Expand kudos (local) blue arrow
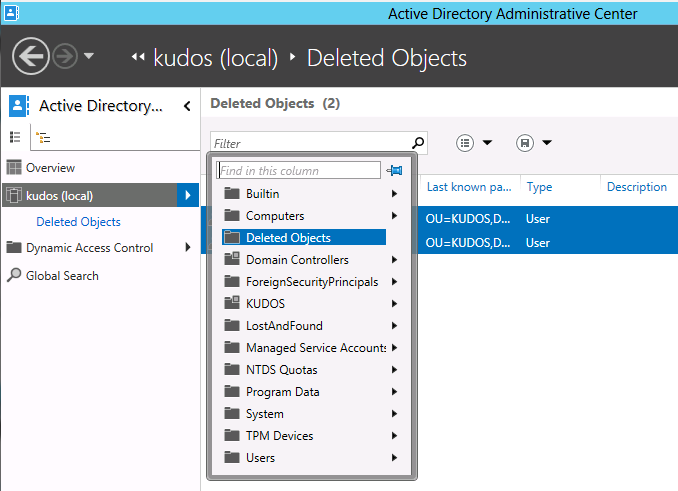The height and width of the screenshot is (491, 678). pyautogui.click(x=188, y=195)
